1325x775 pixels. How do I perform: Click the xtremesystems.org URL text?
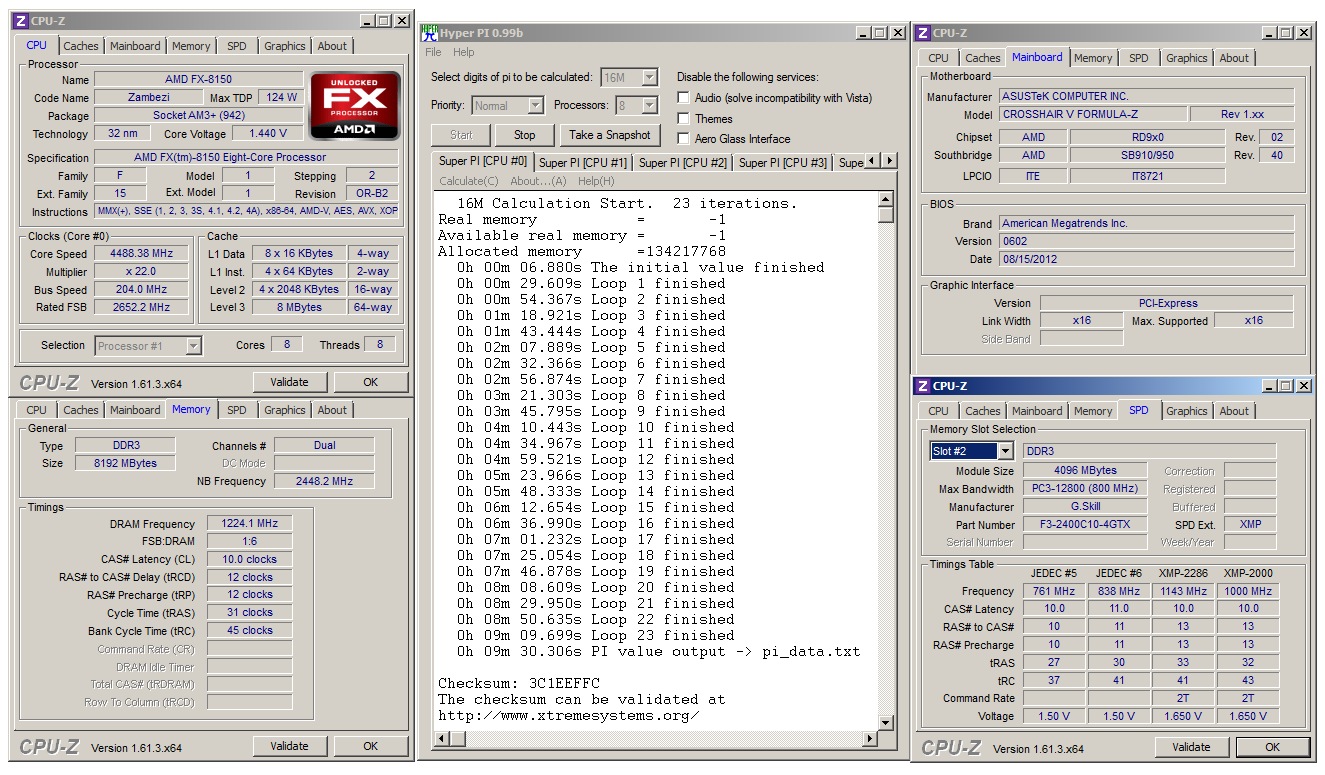tap(568, 716)
